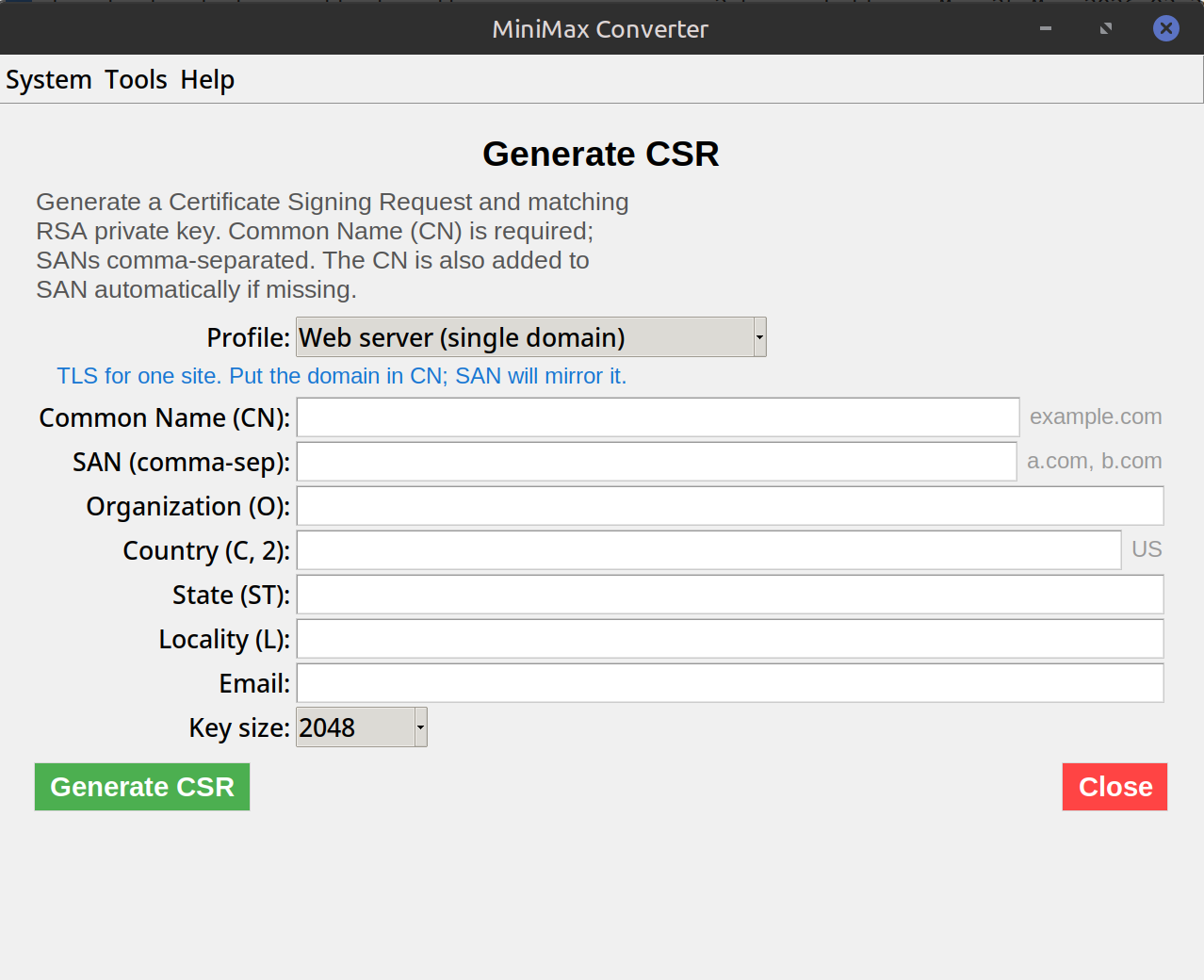Viewport: 1204px width, 980px height.
Task: Open the Tools menu
Action: click(136, 80)
